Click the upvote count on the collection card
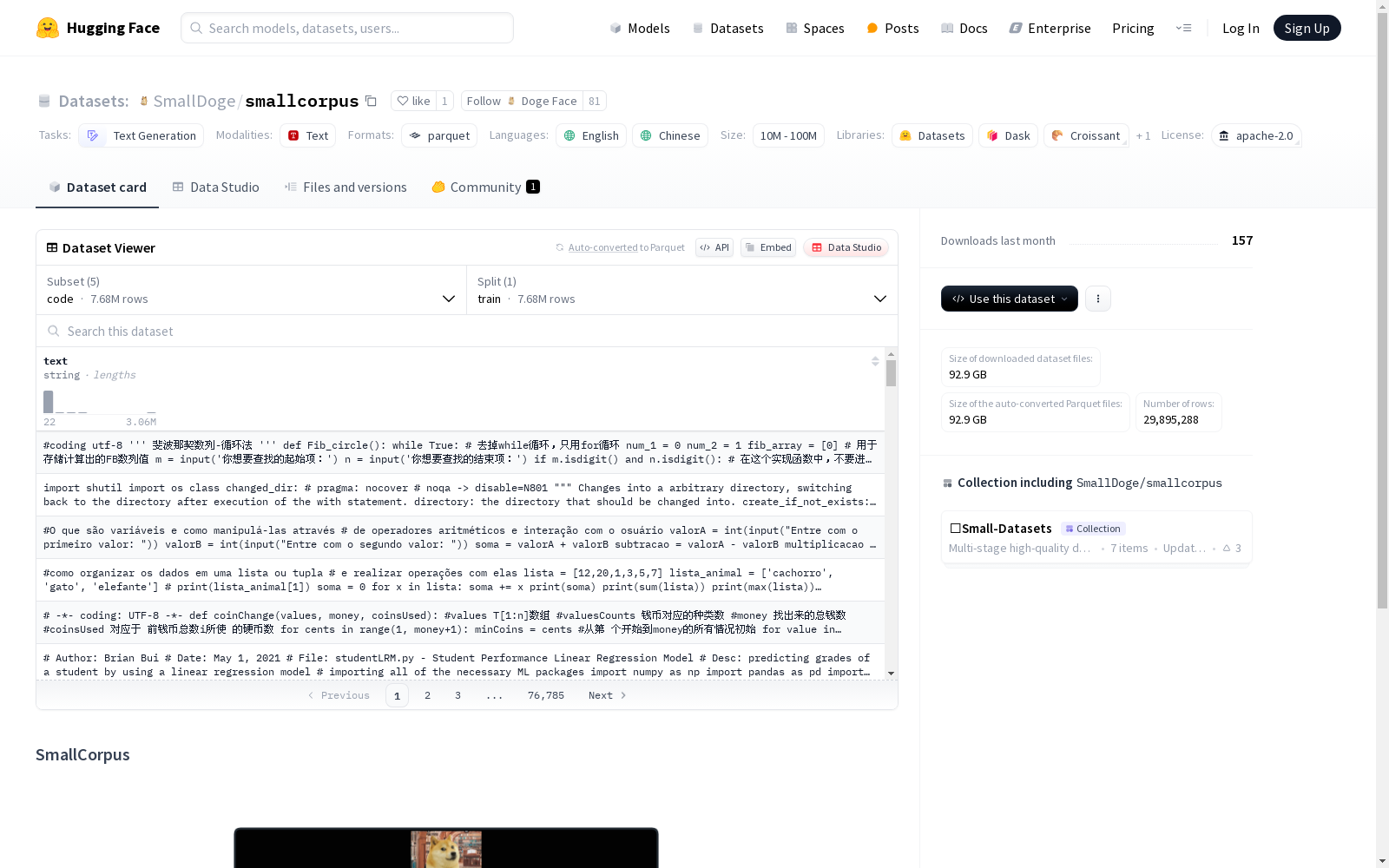Viewport: 1389px width, 868px height. 1232,548
